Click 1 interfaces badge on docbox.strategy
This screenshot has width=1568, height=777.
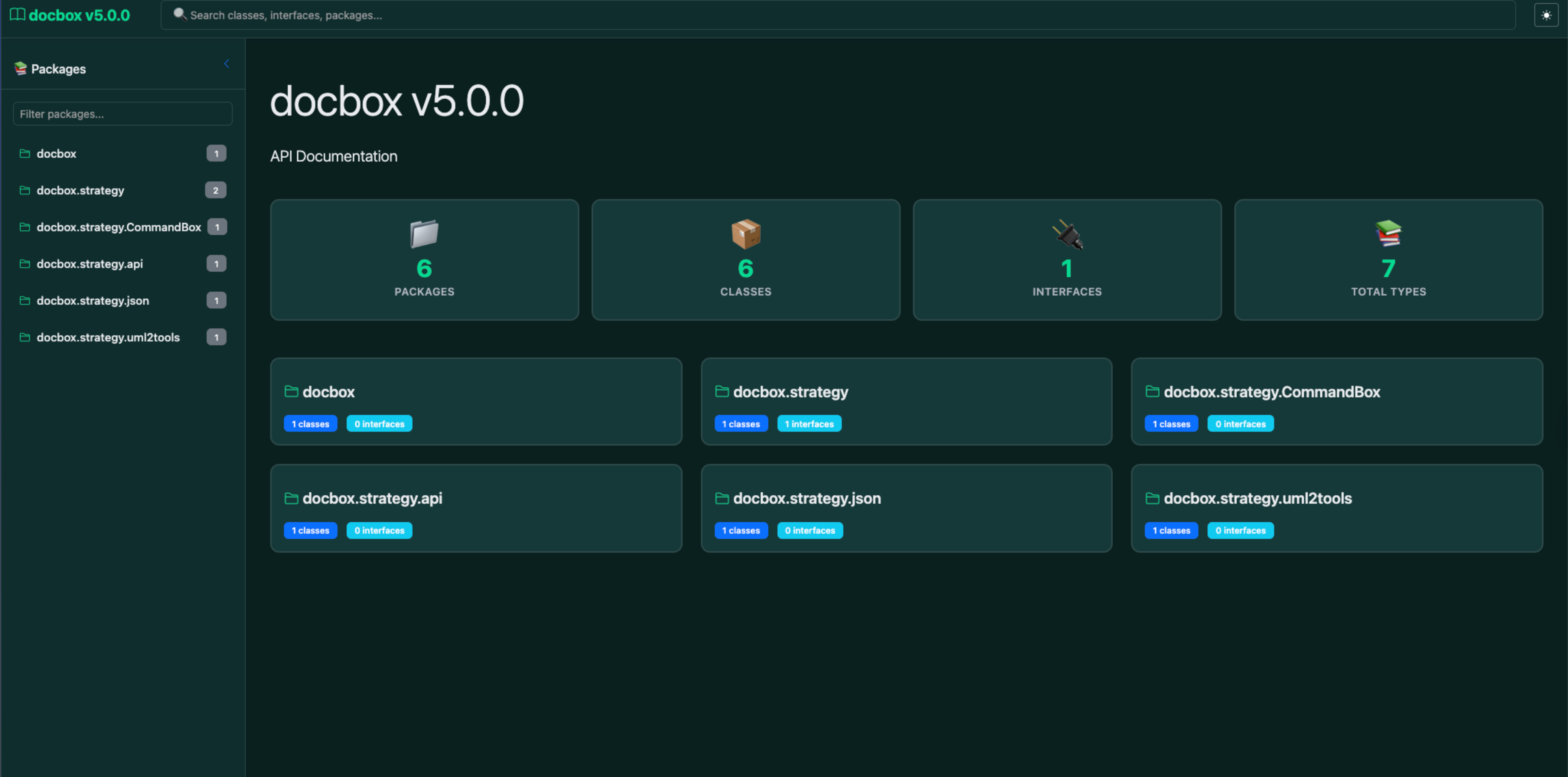tap(809, 424)
